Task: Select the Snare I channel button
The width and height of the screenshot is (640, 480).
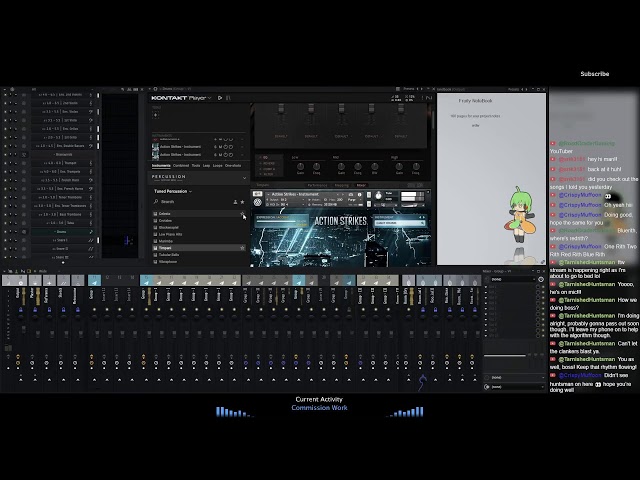Action: pyautogui.click(x=63, y=240)
